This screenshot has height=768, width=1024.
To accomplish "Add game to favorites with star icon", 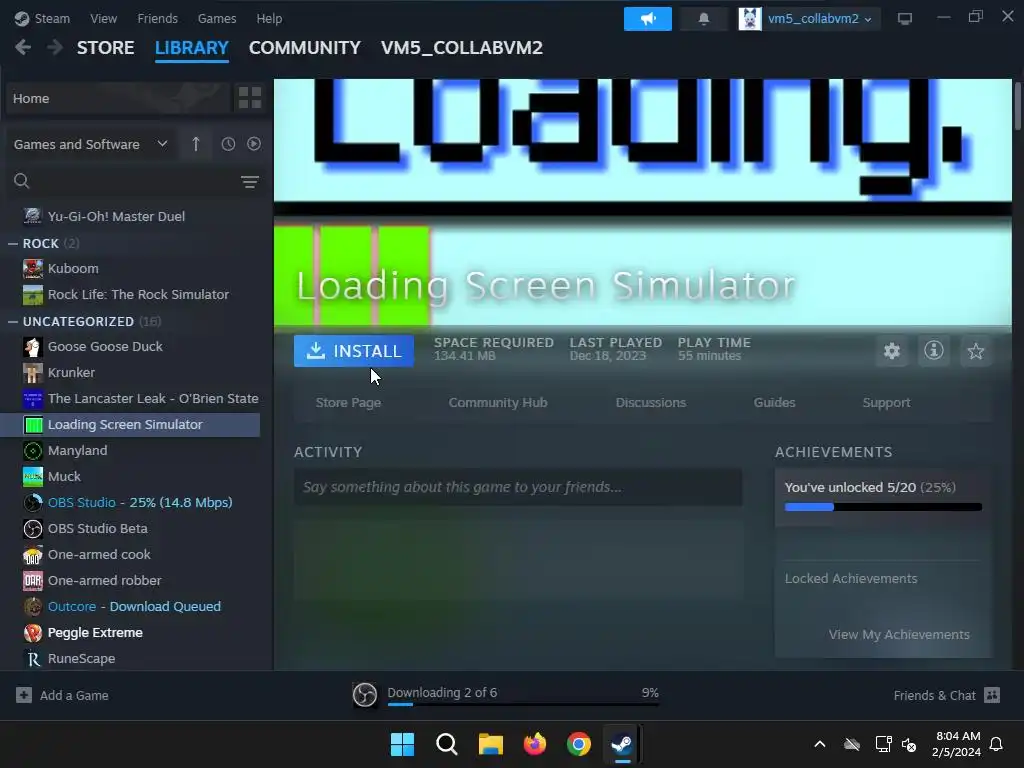I will click(976, 351).
